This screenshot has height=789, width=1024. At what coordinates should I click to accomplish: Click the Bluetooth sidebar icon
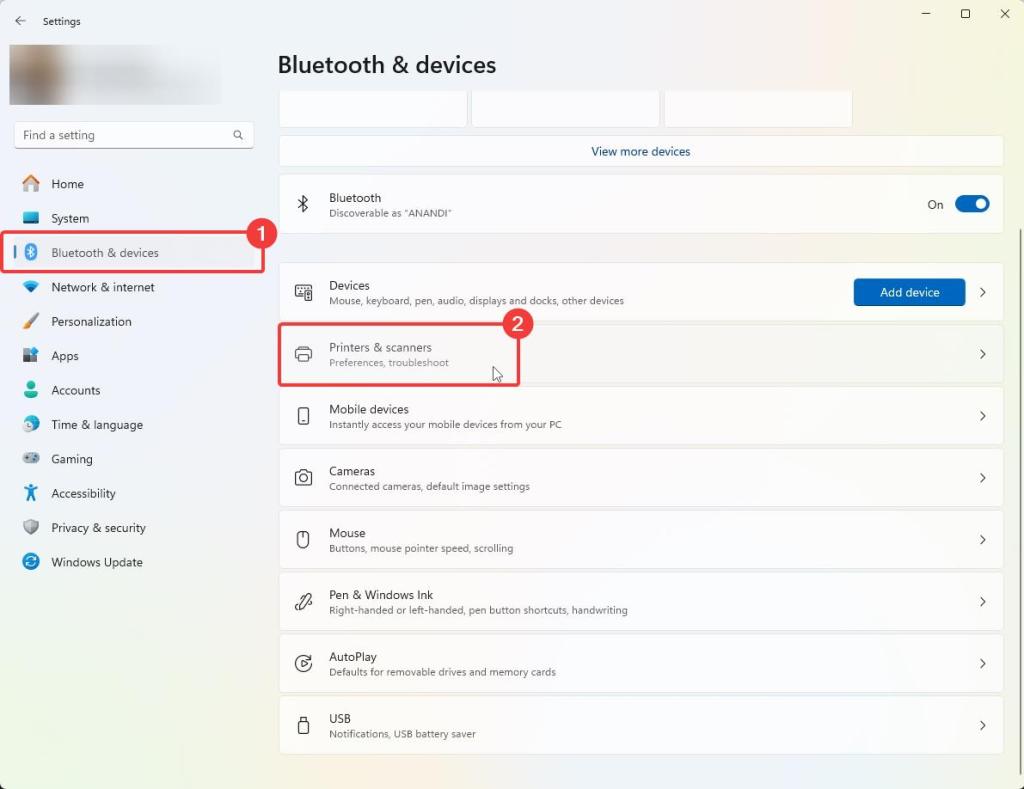[x=31, y=252]
